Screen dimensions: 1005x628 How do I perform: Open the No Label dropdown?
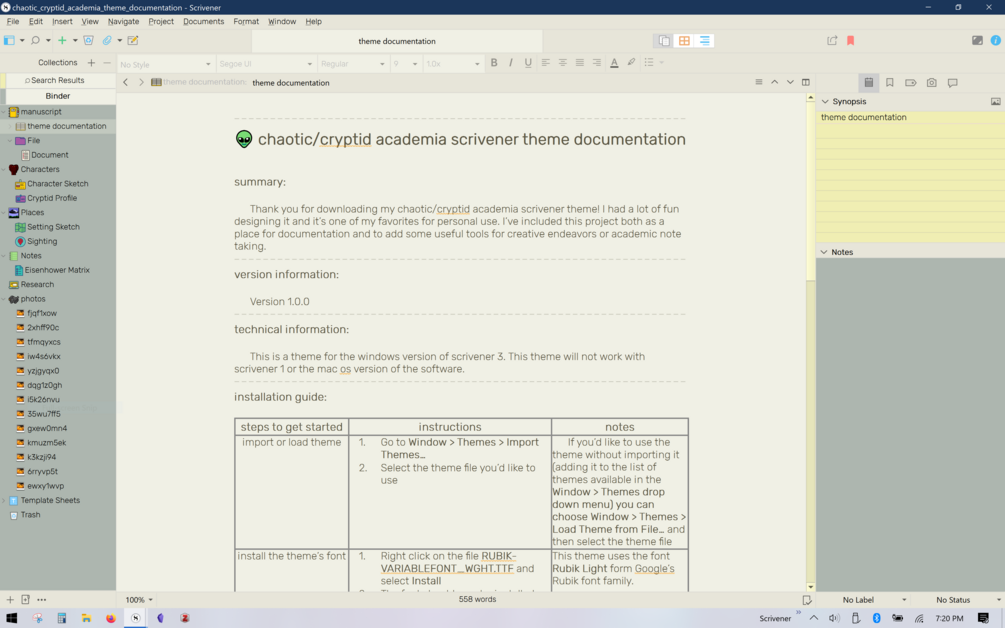(x=875, y=600)
